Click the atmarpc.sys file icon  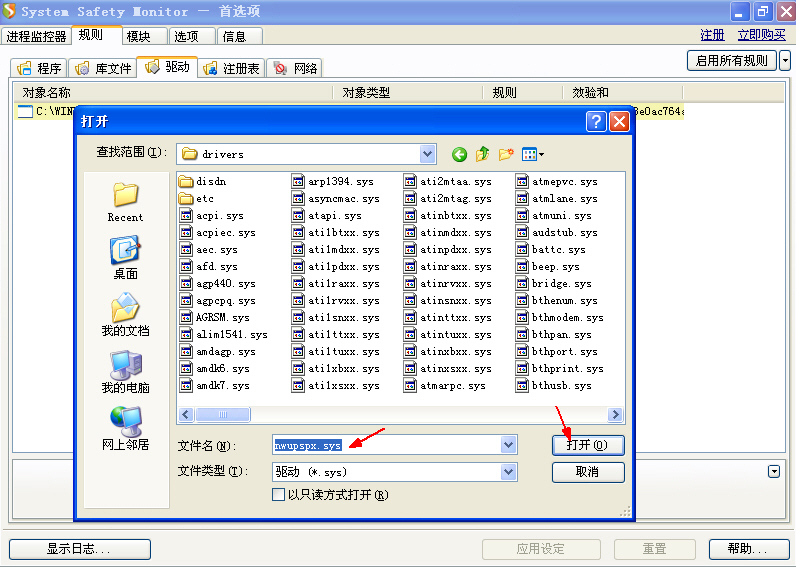pos(410,385)
